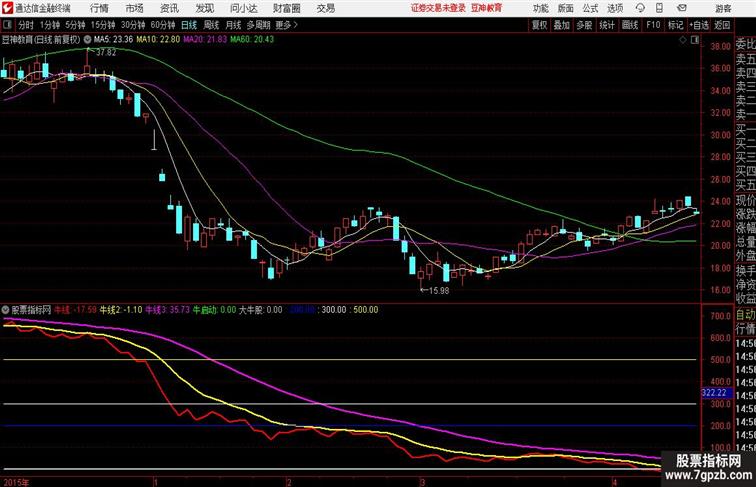
Task: Click the 游客 user label
Action: [x=723, y=8]
